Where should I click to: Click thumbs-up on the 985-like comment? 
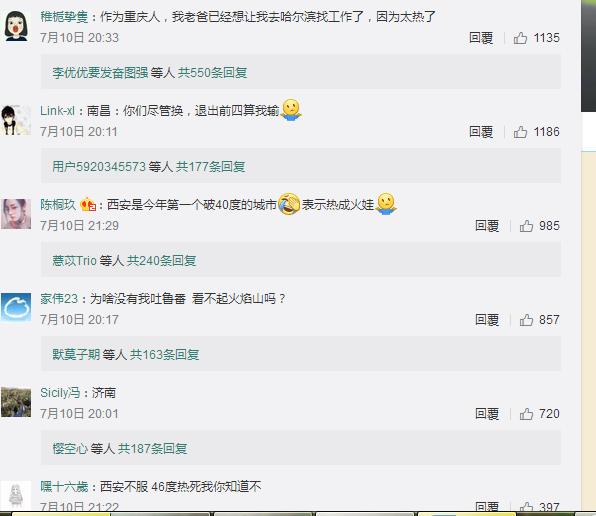point(526,226)
